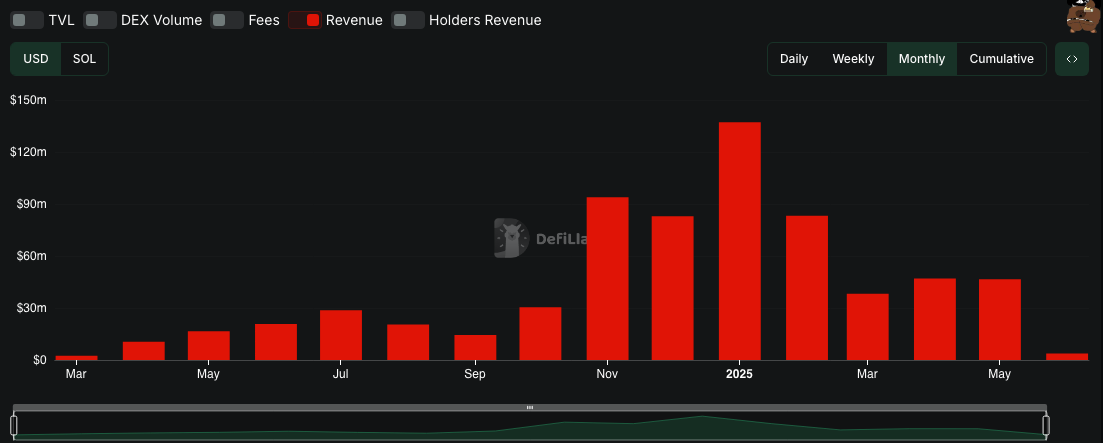
Task: Click the range slider top drag bar
Action: [530, 408]
